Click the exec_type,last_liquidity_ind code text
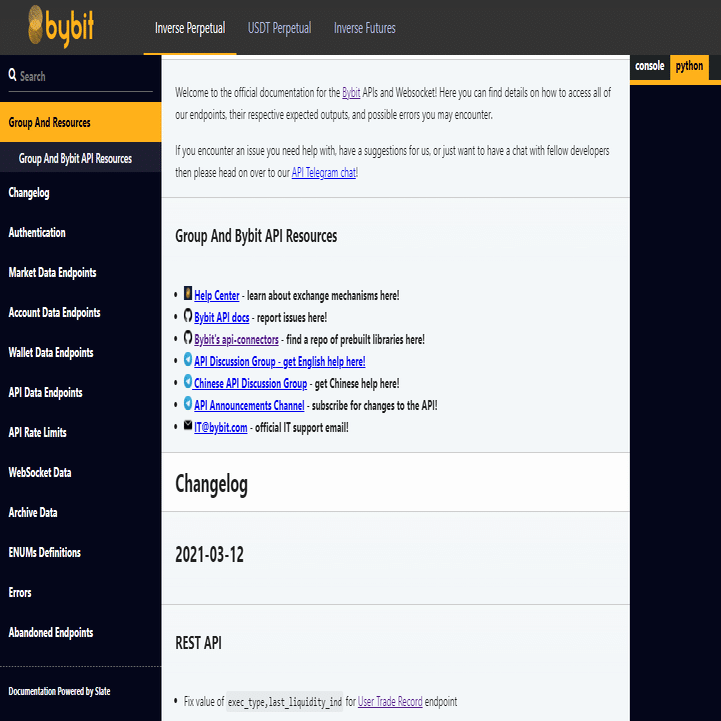The width and height of the screenshot is (721, 721). tap(285, 702)
